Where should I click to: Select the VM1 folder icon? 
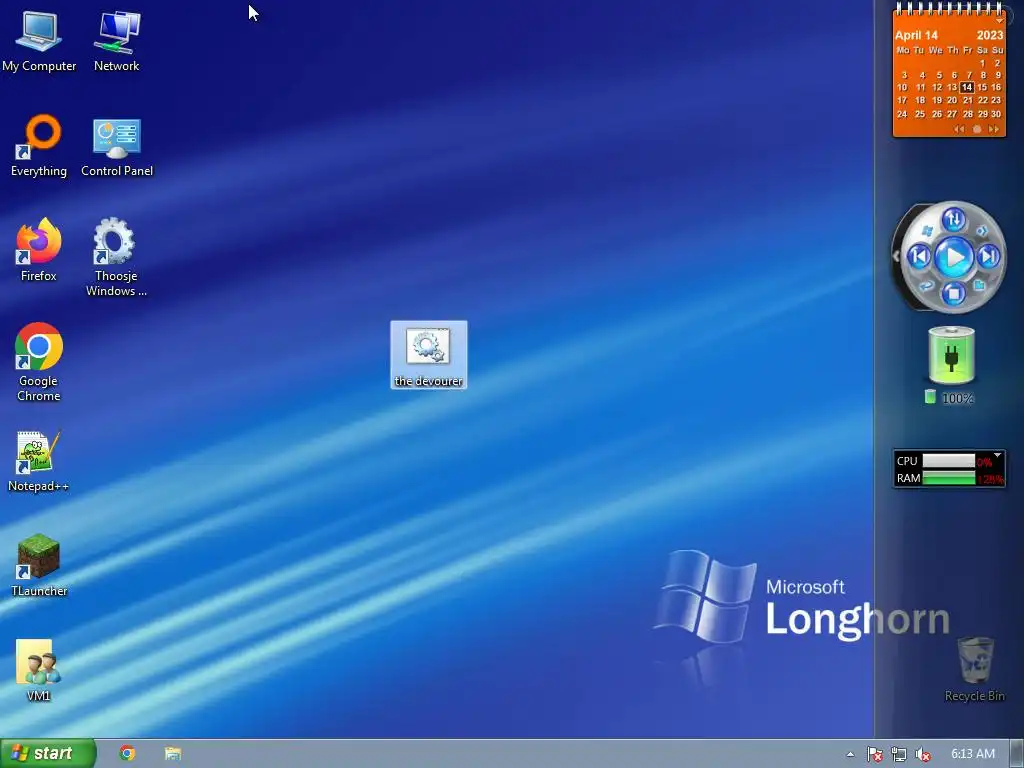tap(38, 671)
